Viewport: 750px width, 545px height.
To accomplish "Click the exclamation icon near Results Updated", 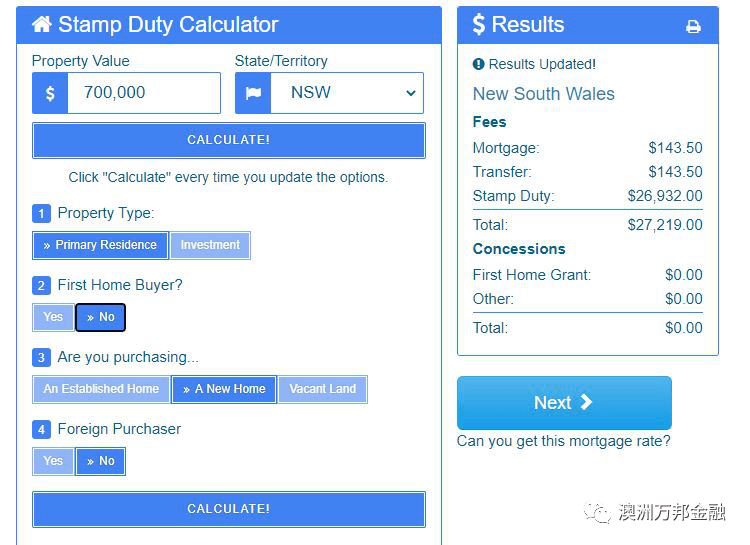I will coord(478,64).
